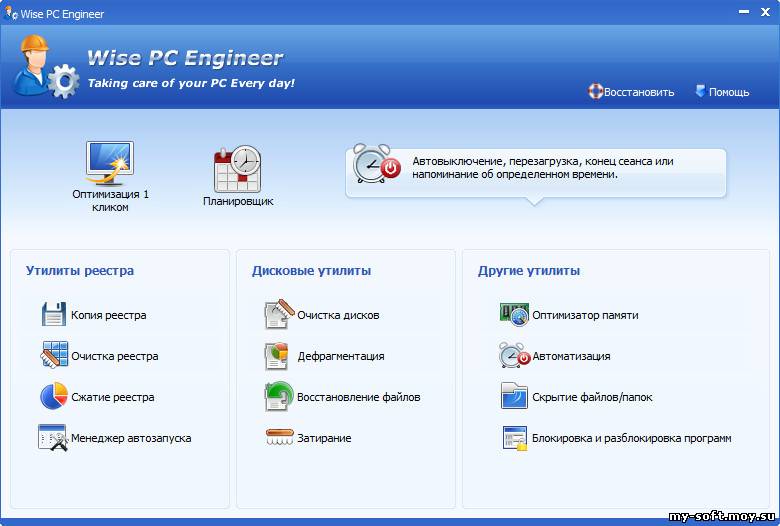Launch the Оптимизация 1 кликом monitor icon
The image size is (780, 526).
(x=110, y=163)
